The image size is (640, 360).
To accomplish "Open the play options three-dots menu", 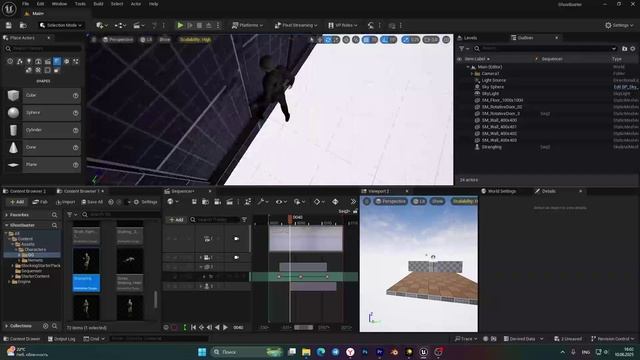I will 218,25.
